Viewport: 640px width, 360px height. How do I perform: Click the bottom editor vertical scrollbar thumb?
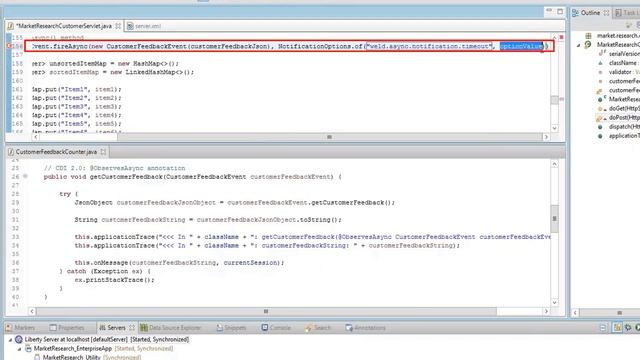tap(554, 218)
